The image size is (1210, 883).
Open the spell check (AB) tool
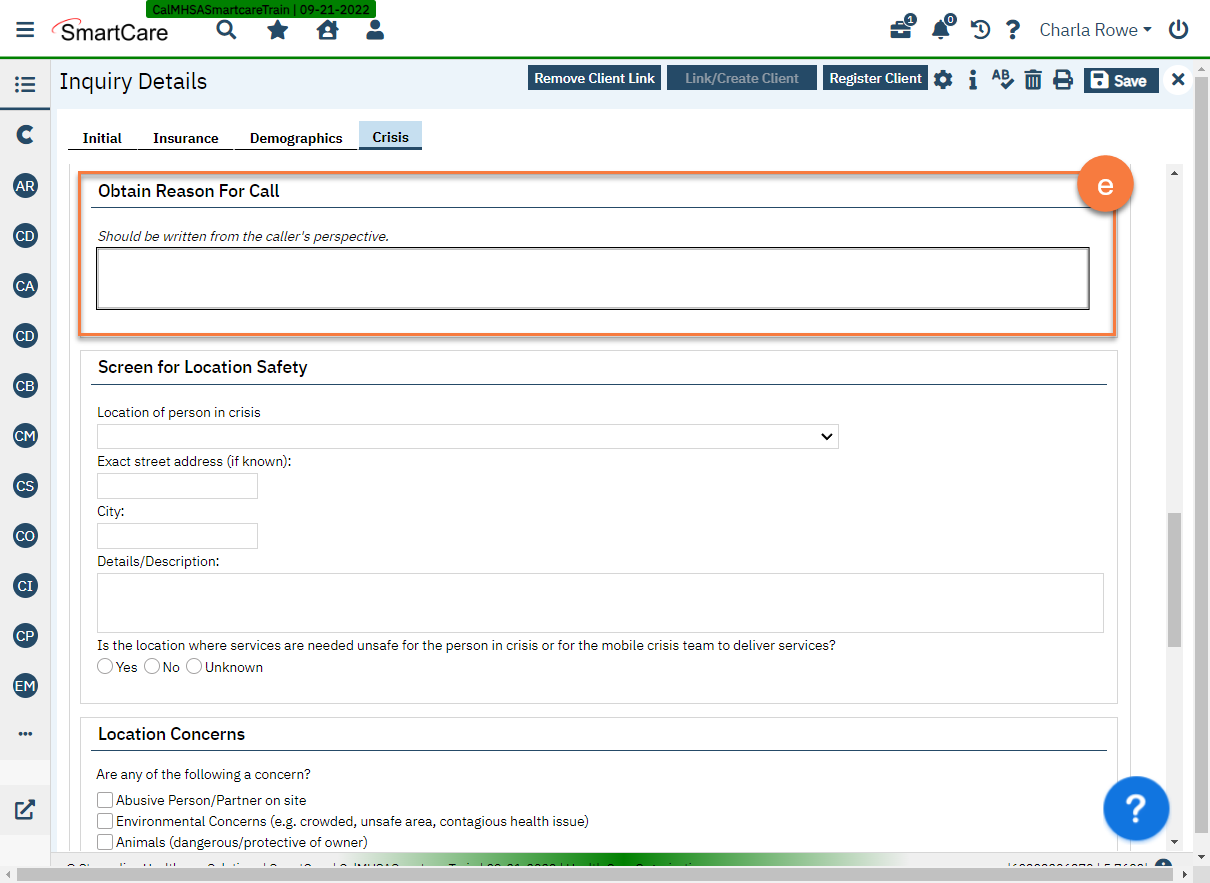[1003, 79]
